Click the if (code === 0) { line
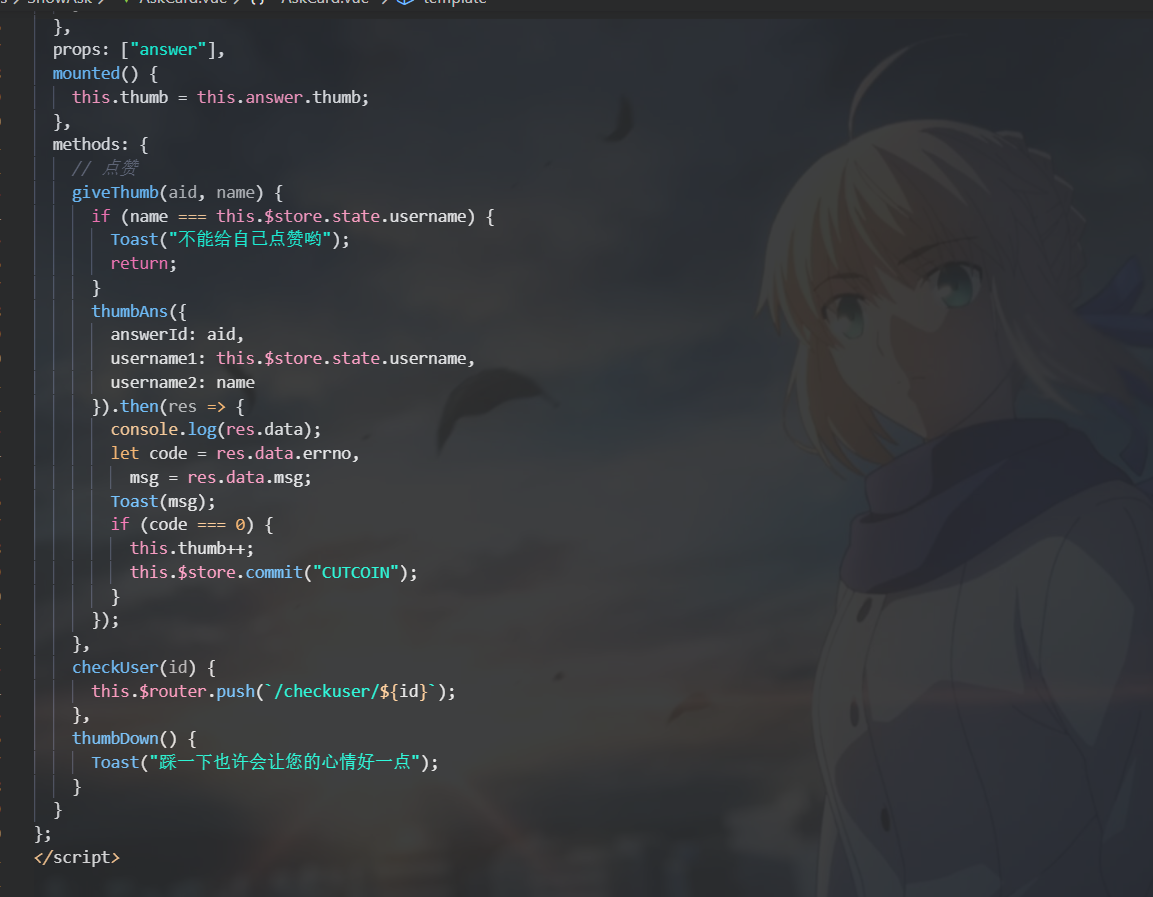The height and width of the screenshot is (897, 1153). [192, 525]
